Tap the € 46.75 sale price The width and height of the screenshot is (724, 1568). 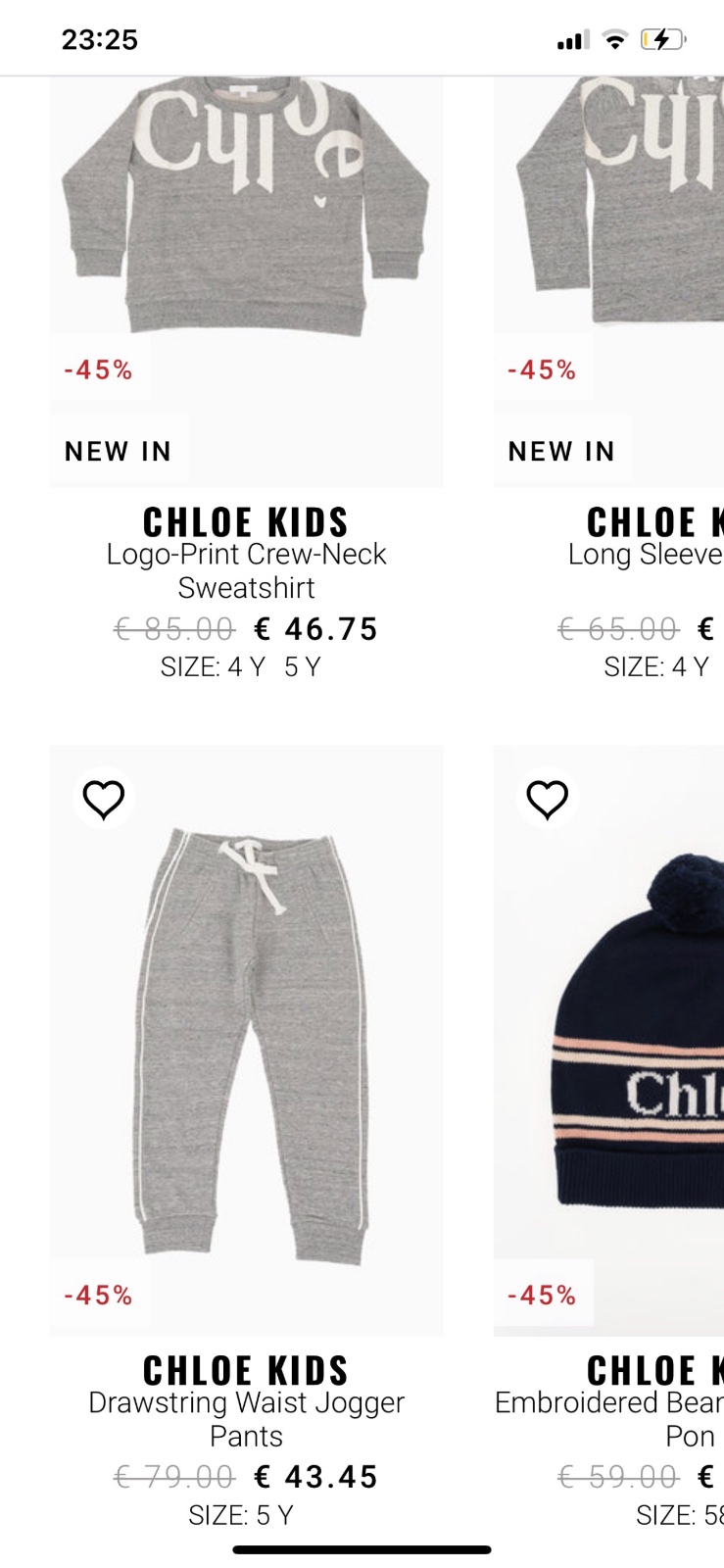point(315,628)
